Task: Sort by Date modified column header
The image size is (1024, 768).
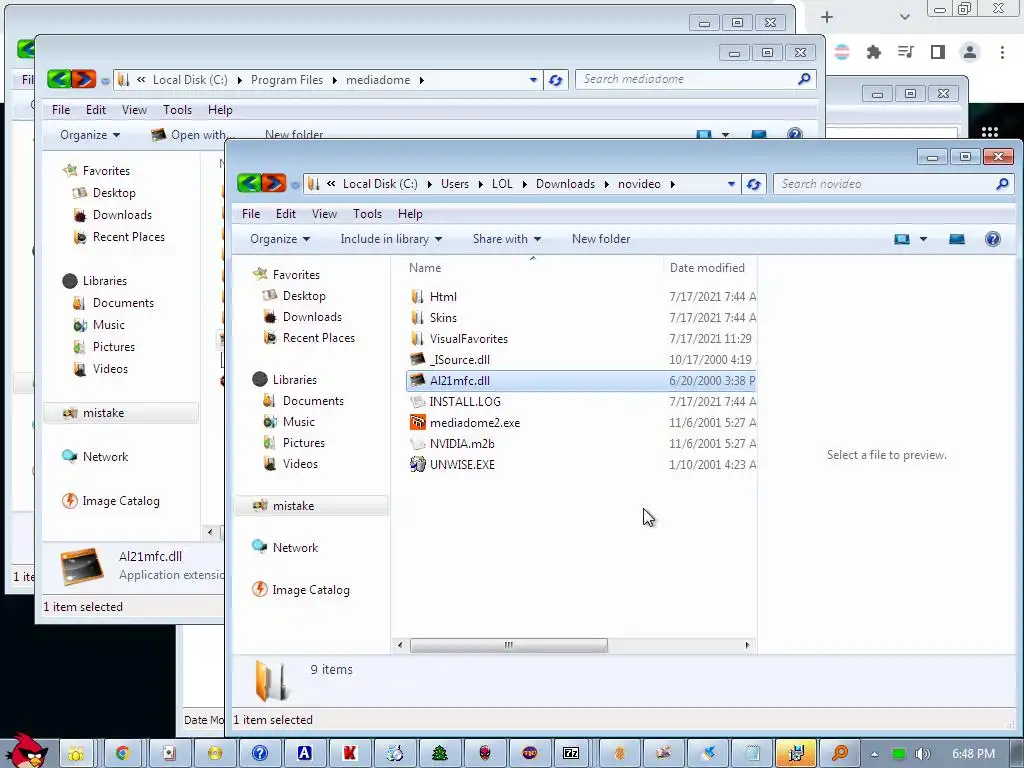Action: (709, 268)
